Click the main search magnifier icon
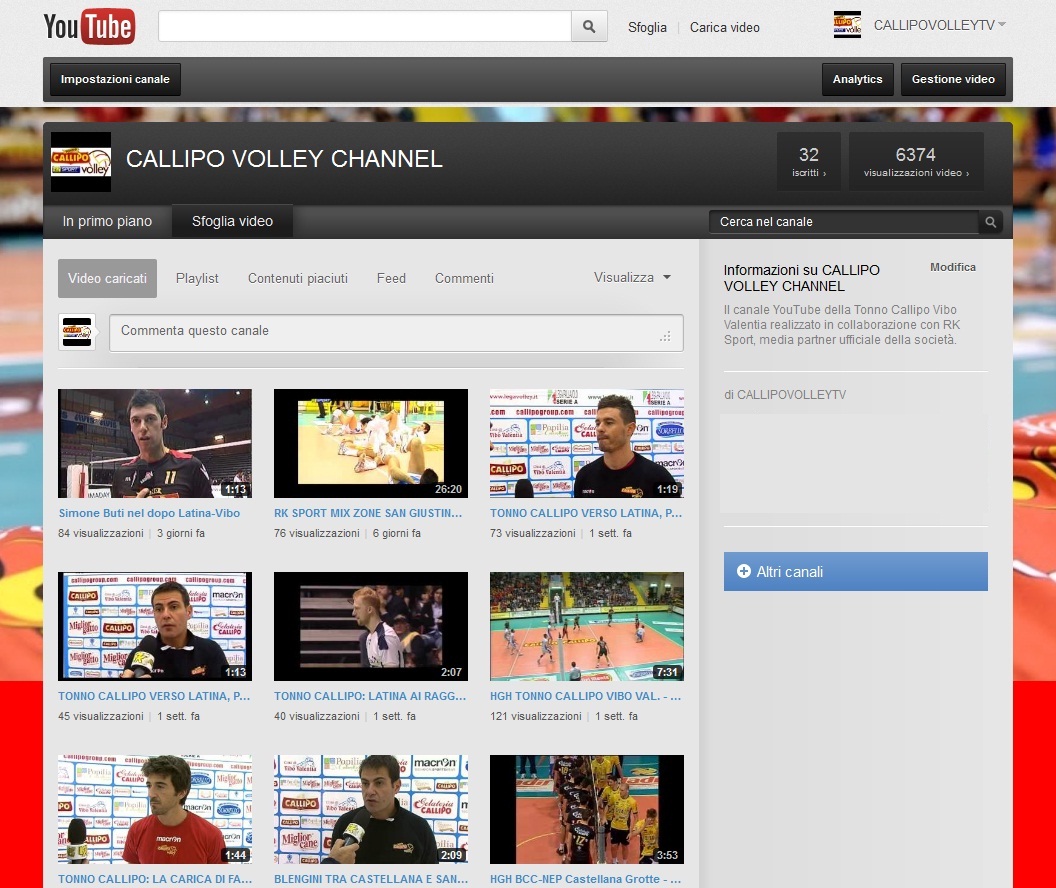 (589, 26)
